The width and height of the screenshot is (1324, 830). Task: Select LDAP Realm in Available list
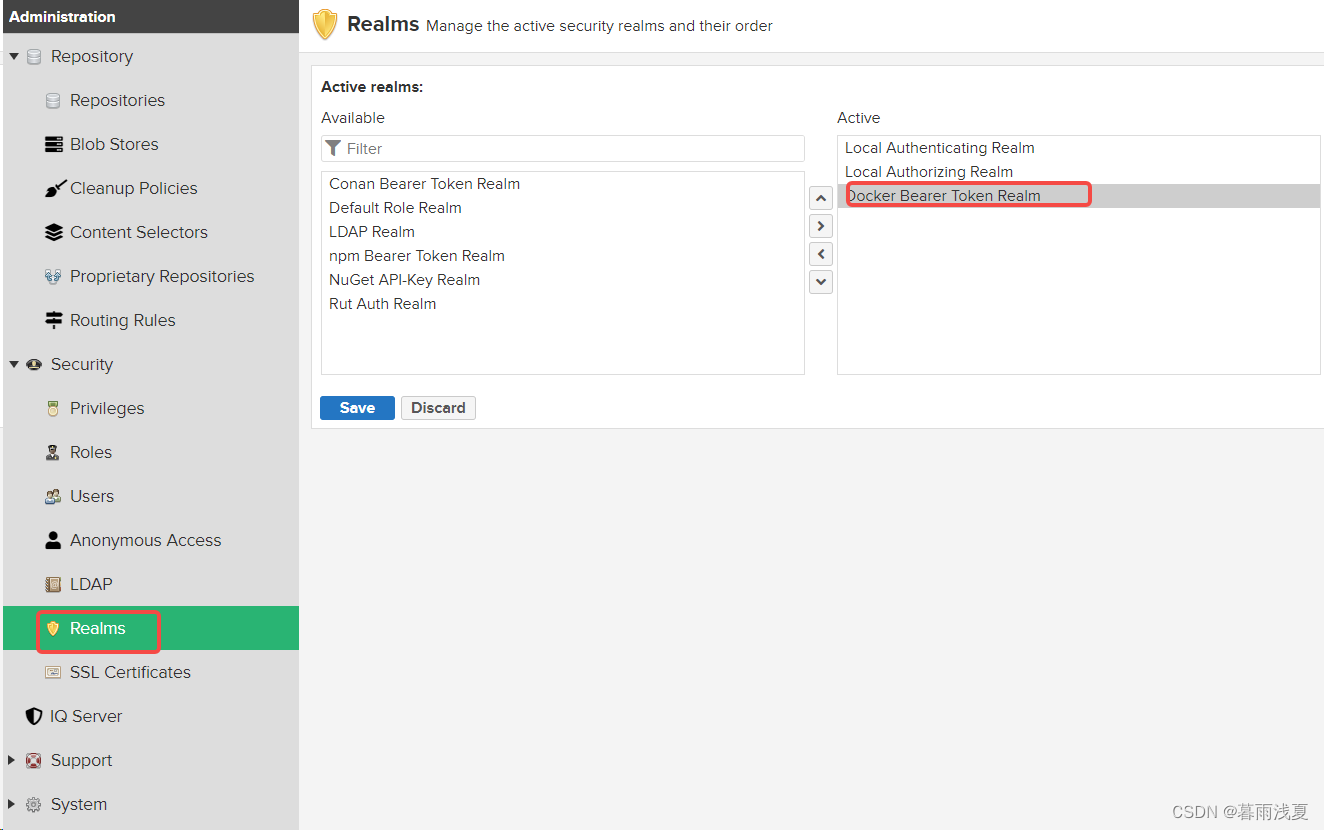[372, 232]
